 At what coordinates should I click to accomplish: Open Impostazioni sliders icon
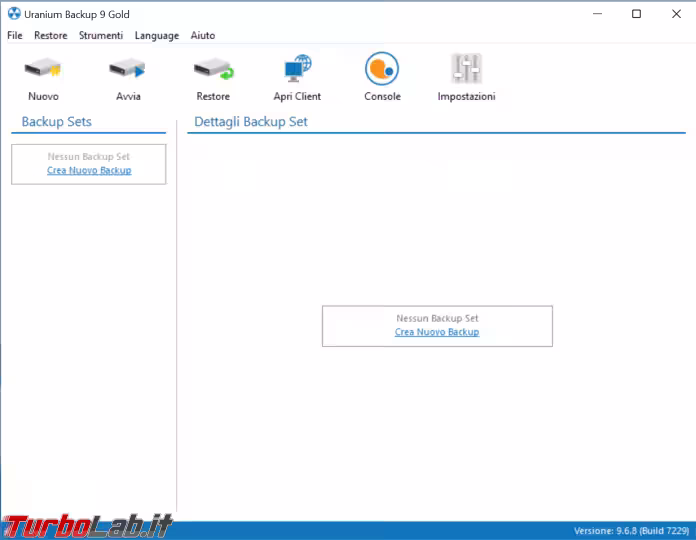pyautogui.click(x=466, y=68)
